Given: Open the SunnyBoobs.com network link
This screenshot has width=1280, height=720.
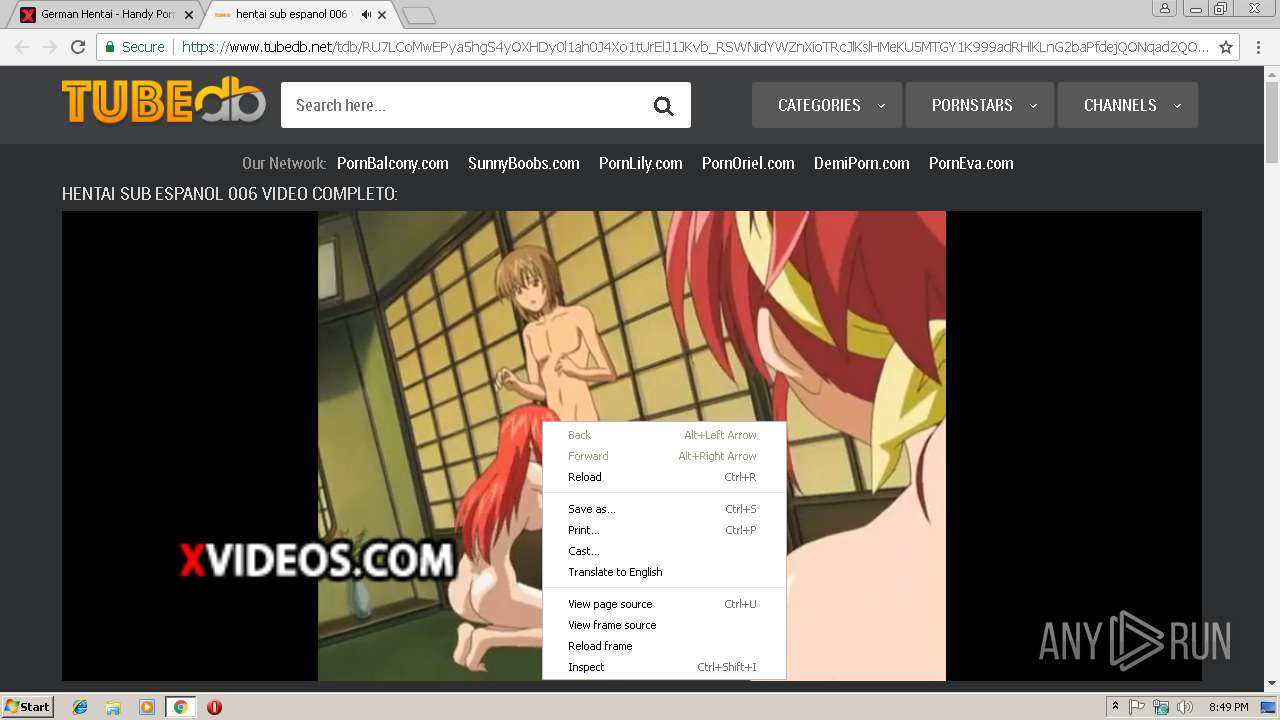Looking at the screenshot, I should click(524, 163).
